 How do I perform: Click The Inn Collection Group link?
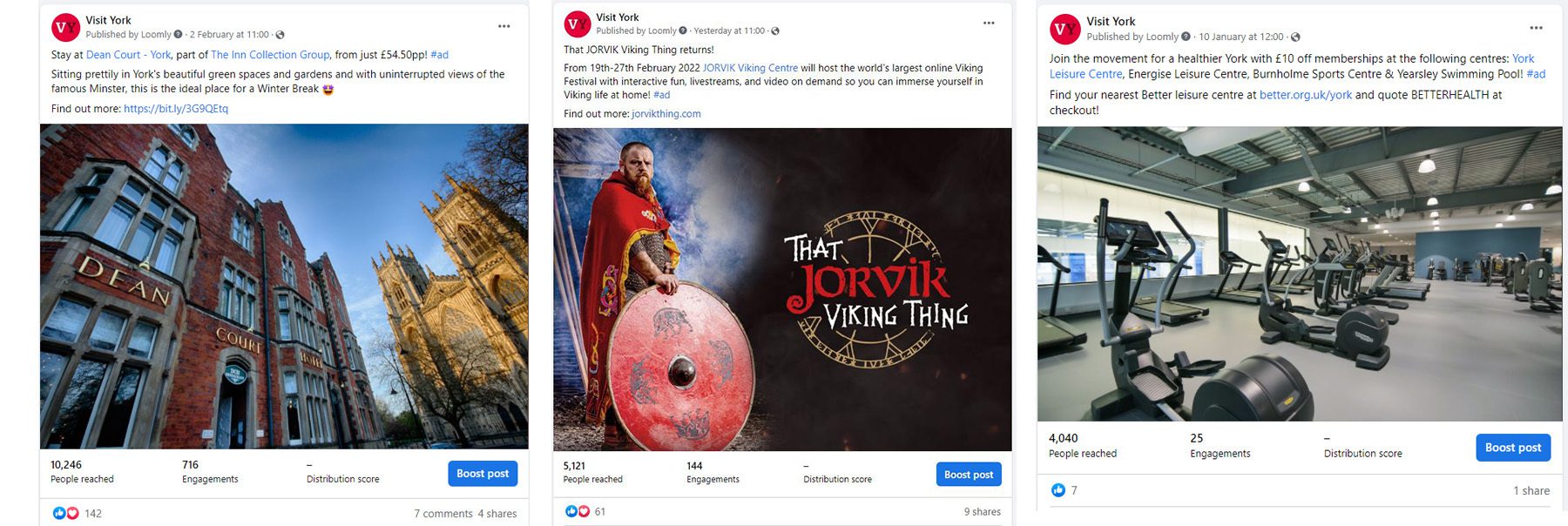coord(271,55)
